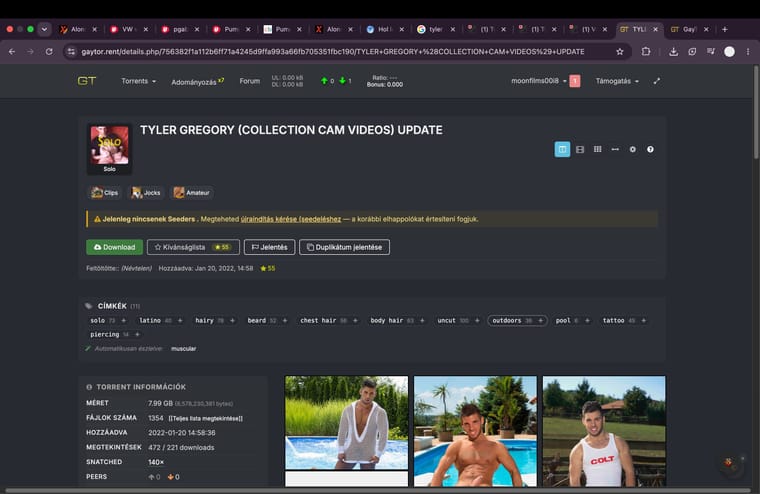Open the Torrents dropdown menu
This screenshot has height=494, width=760.
(x=139, y=81)
